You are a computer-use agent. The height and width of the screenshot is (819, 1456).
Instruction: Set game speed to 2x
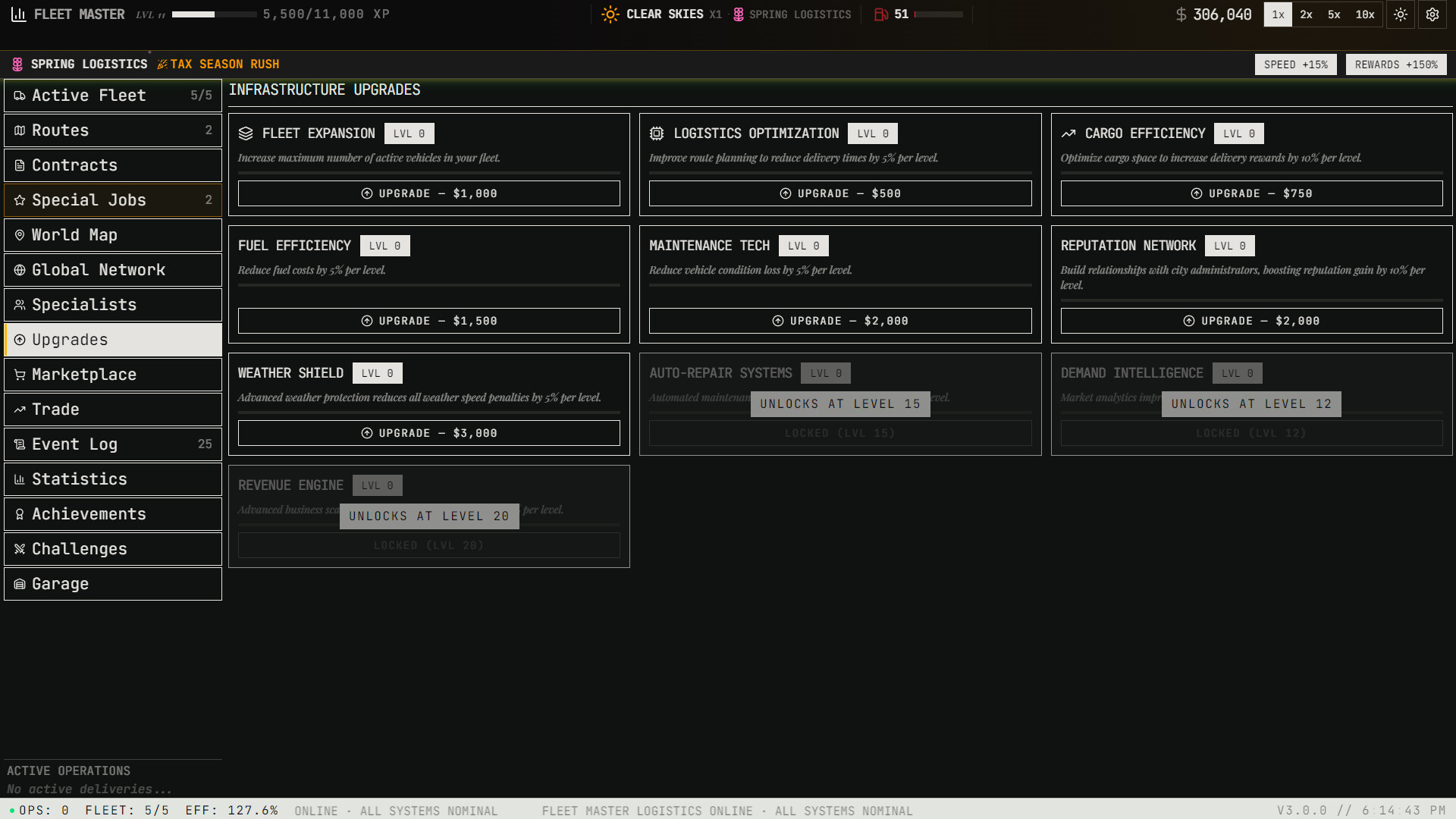coord(1306,14)
